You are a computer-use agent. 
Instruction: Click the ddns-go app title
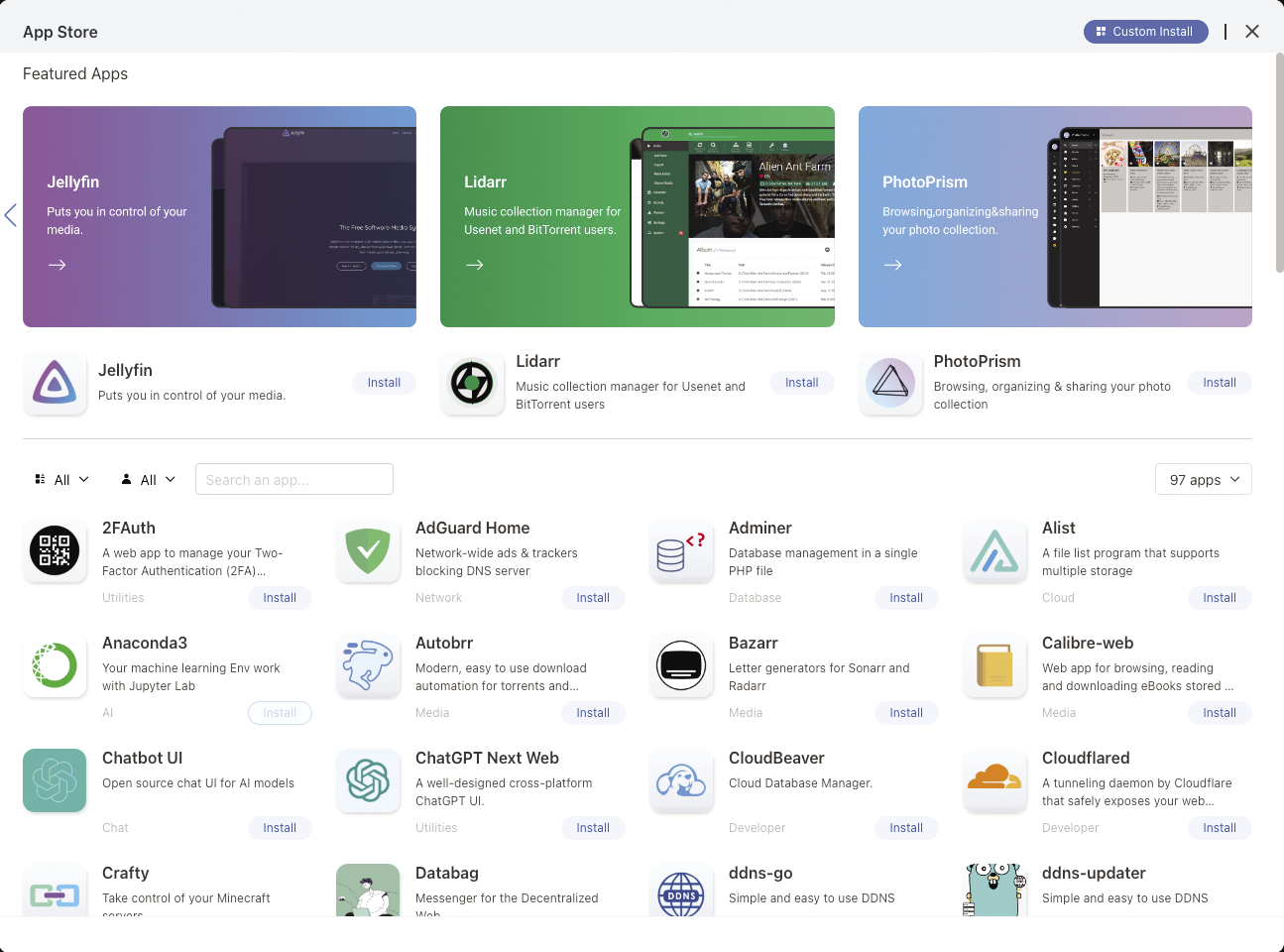[x=760, y=874]
